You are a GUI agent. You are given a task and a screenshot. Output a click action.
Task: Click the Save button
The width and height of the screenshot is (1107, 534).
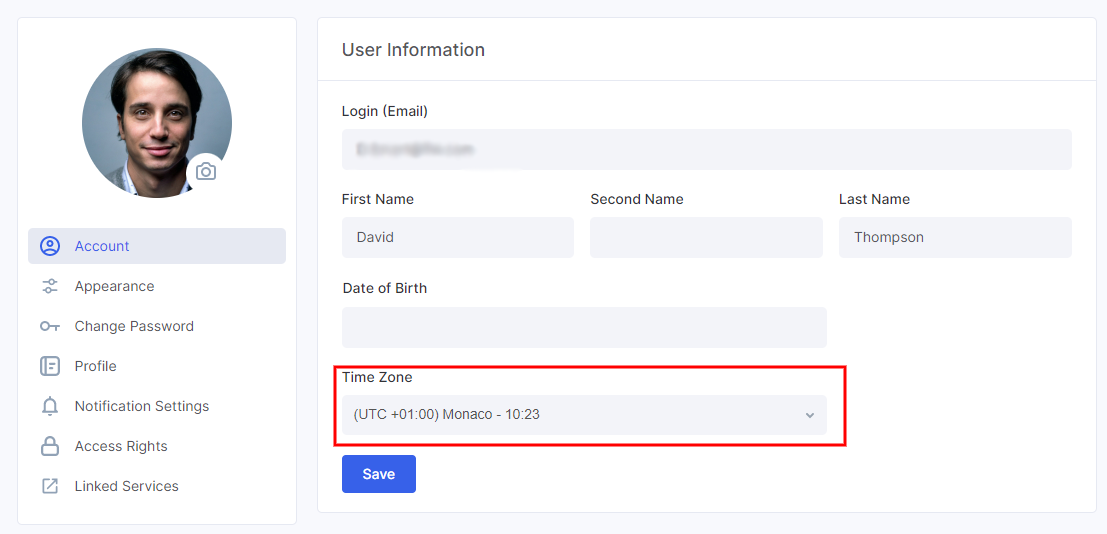click(x=378, y=474)
